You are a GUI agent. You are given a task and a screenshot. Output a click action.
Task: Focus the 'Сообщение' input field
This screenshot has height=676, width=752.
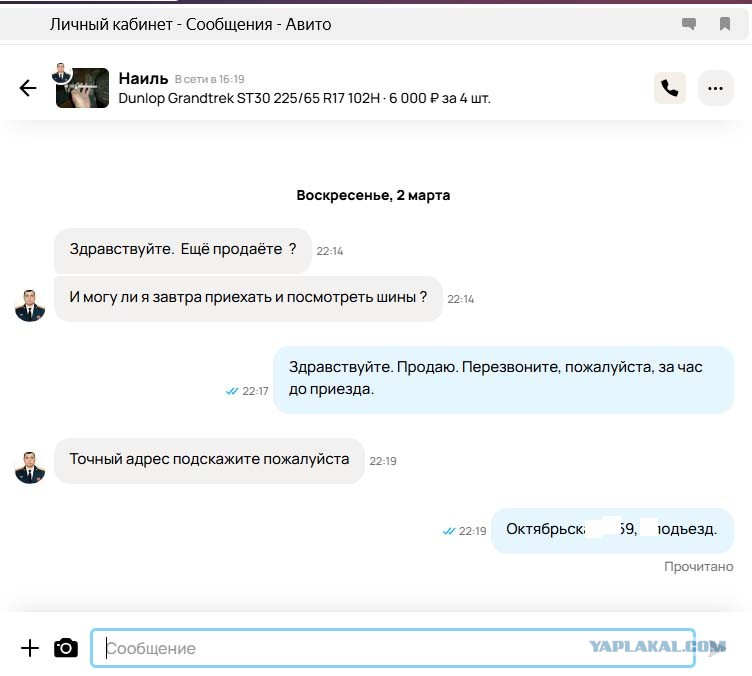tap(393, 648)
